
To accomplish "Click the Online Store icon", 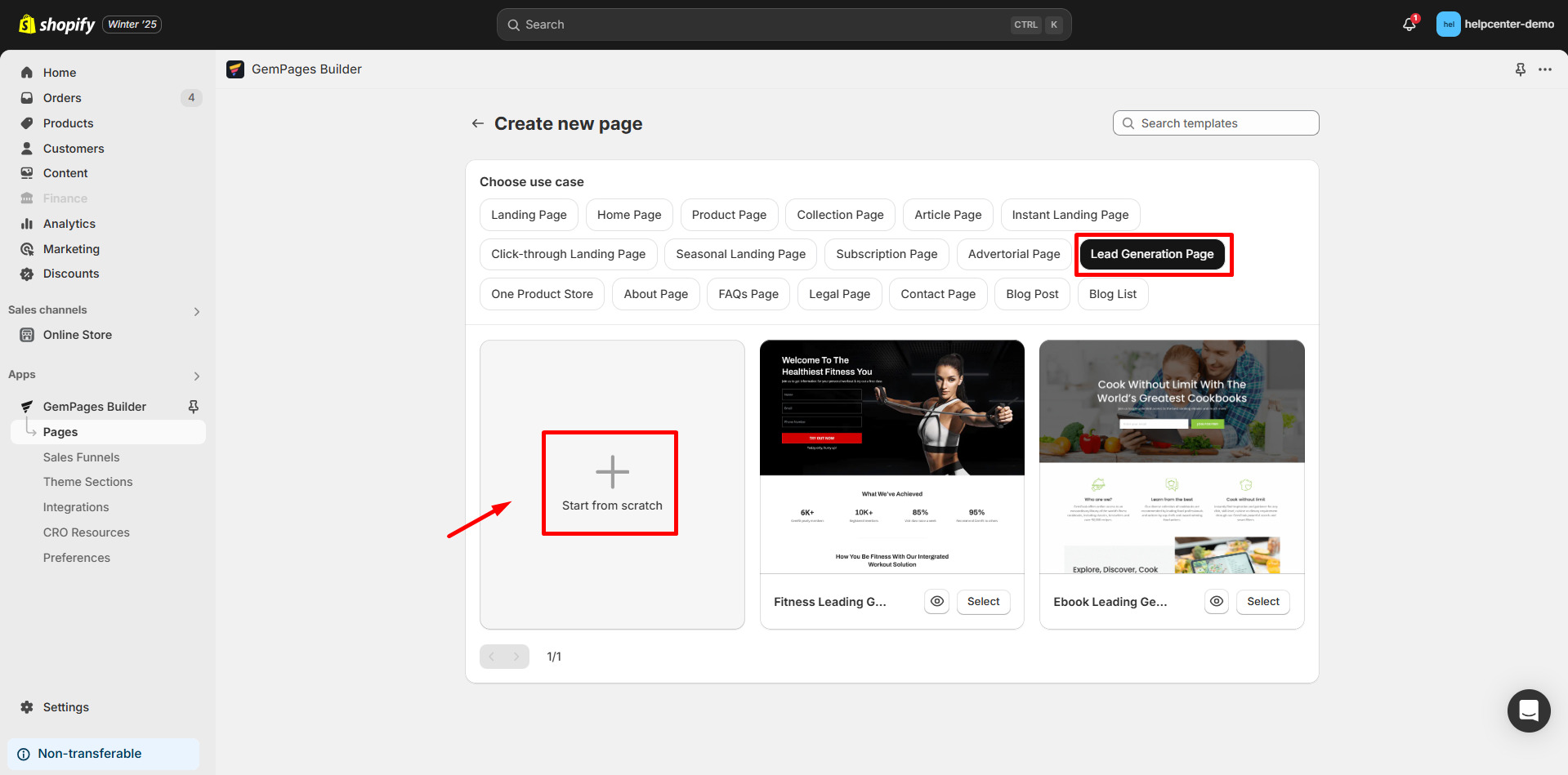I will click(x=27, y=335).
